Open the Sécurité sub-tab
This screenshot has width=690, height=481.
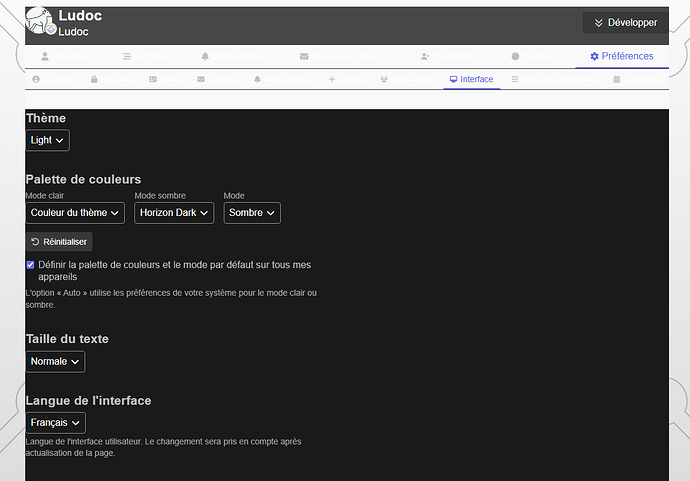(x=111, y=79)
